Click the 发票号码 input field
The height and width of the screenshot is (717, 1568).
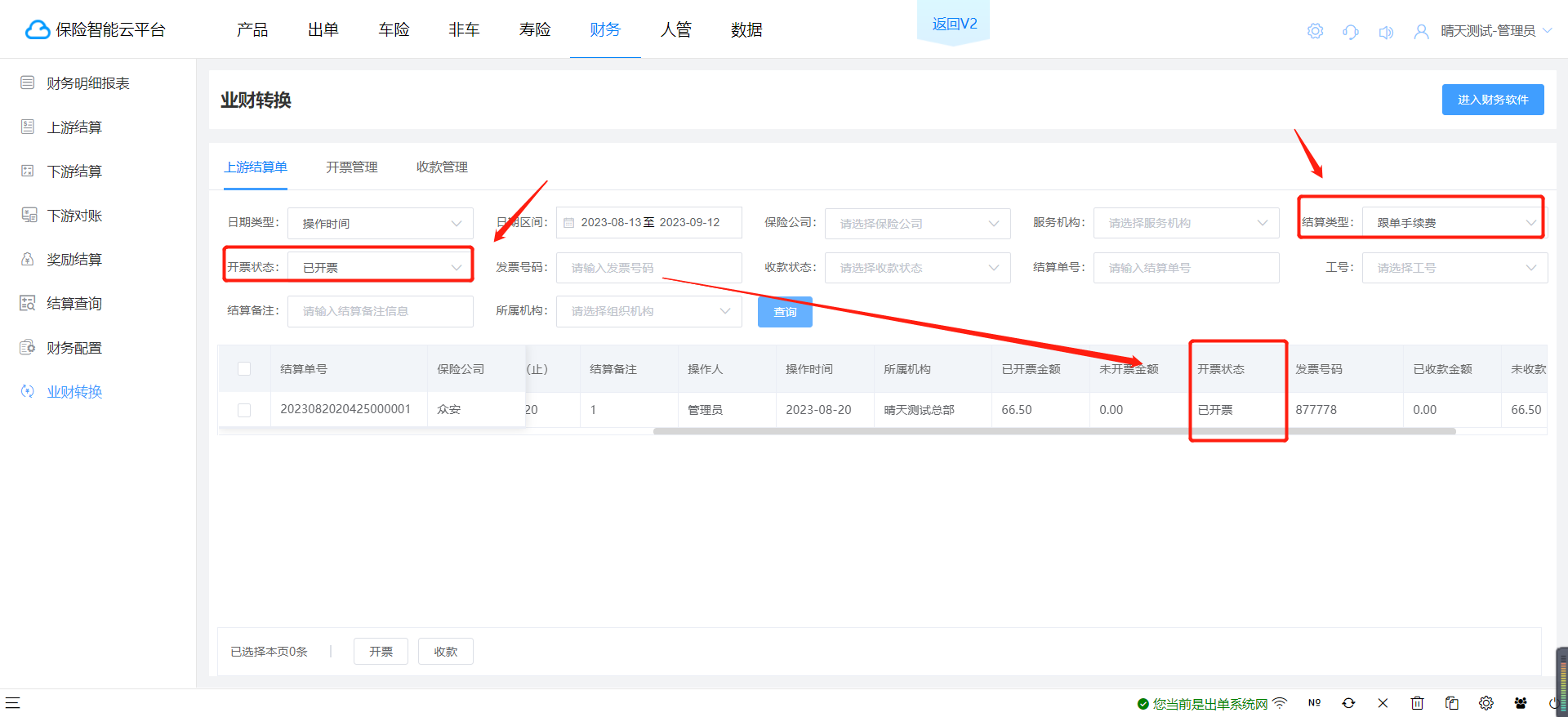[x=649, y=268]
